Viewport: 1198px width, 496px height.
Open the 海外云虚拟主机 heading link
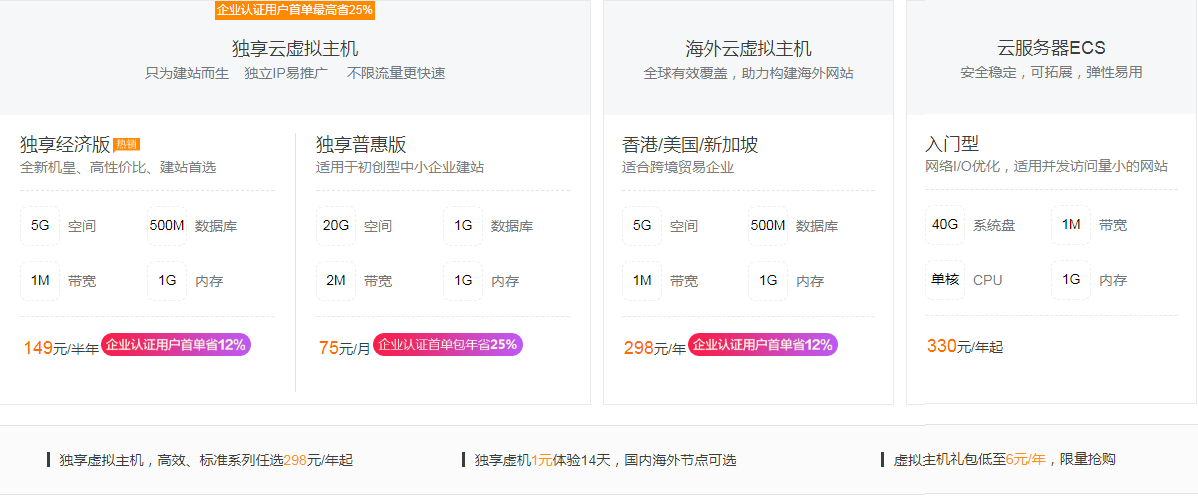749,49
